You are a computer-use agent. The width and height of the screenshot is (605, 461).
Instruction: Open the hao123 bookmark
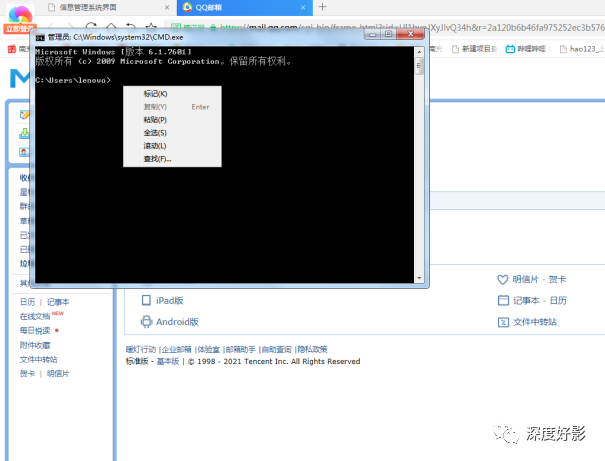coord(582,49)
